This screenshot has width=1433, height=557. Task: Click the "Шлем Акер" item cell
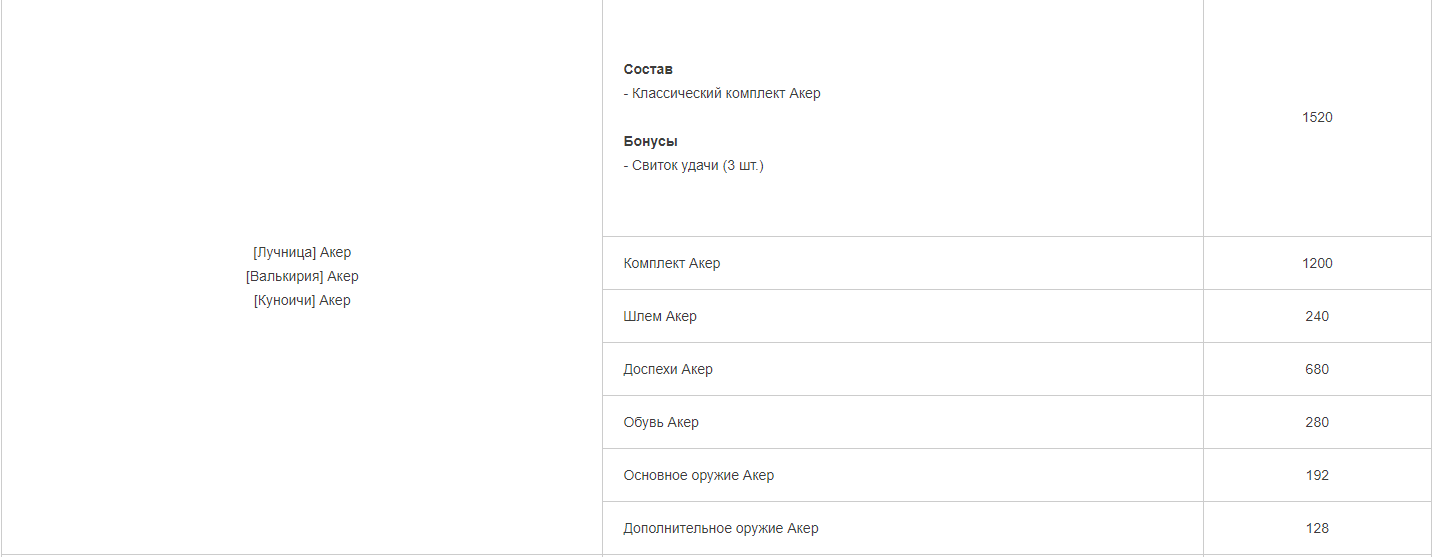(660, 316)
